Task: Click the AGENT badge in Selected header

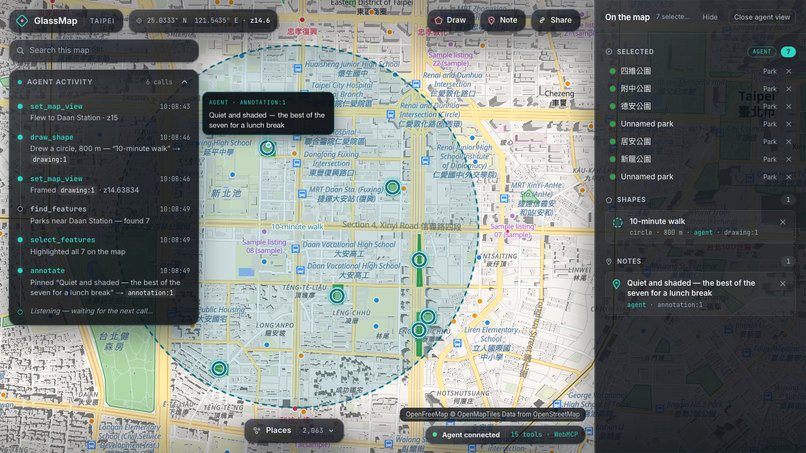Action: click(x=761, y=51)
